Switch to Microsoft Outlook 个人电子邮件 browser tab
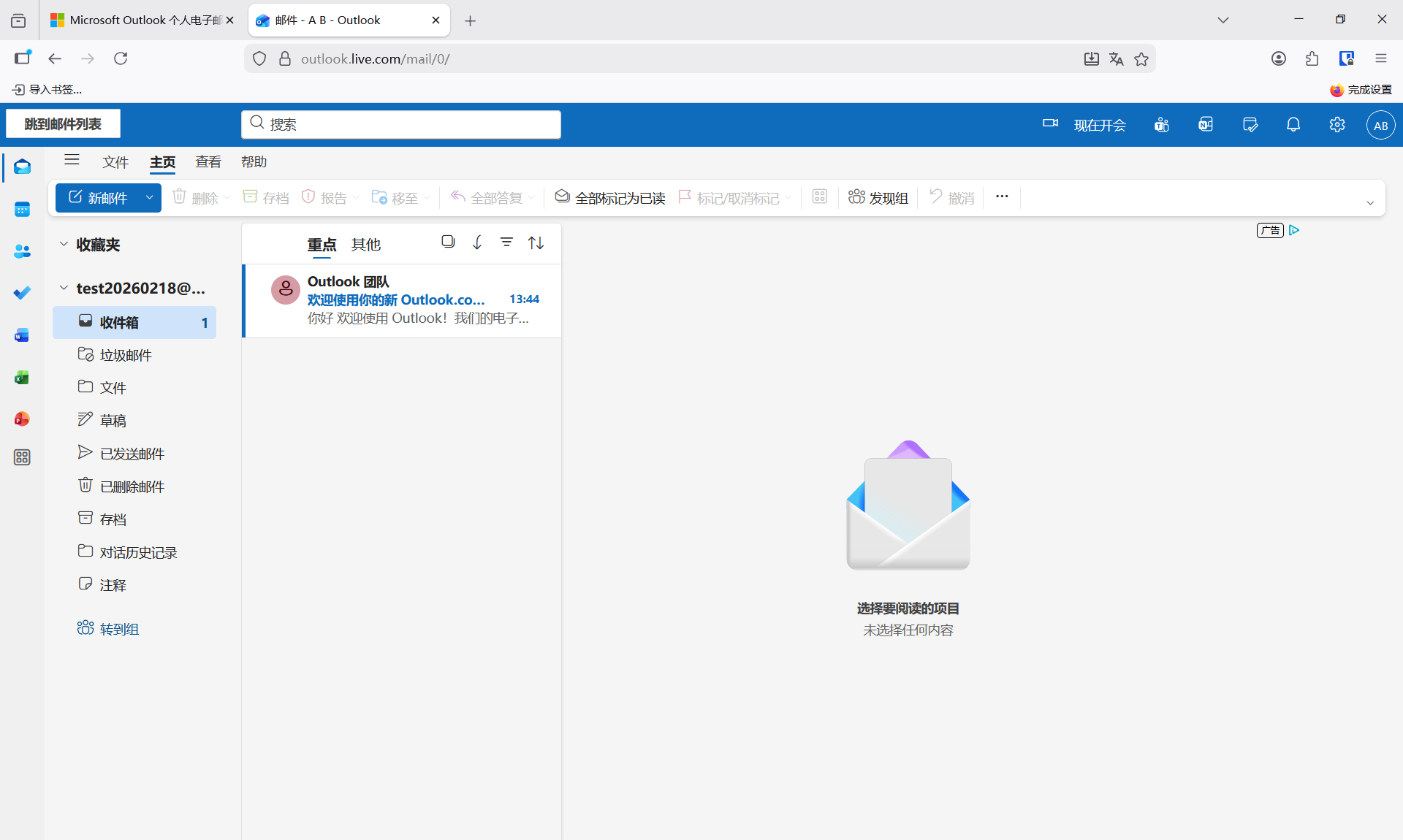Viewport: 1403px width, 840px height. (x=142, y=20)
